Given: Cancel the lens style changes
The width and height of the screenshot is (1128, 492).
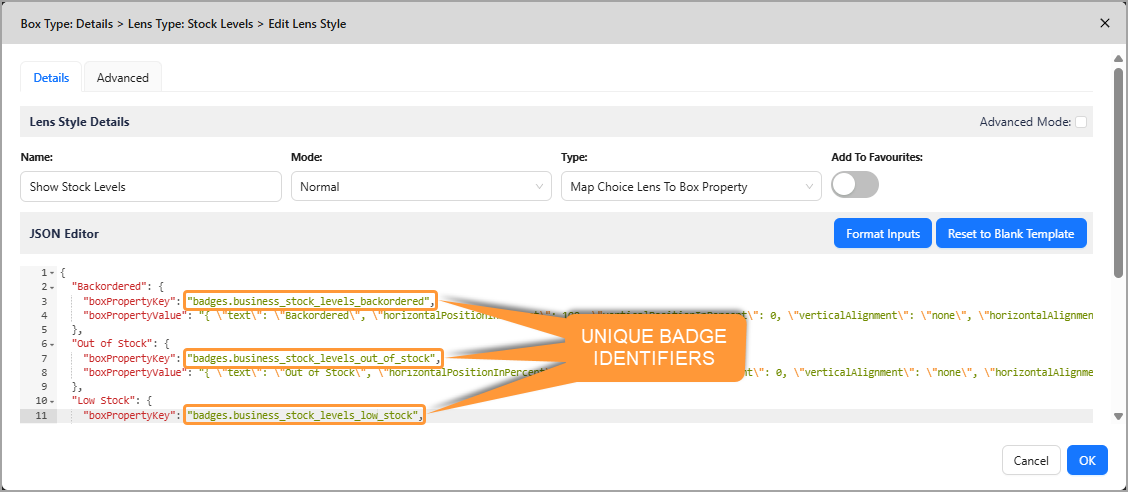Looking at the screenshot, I should (1030, 461).
